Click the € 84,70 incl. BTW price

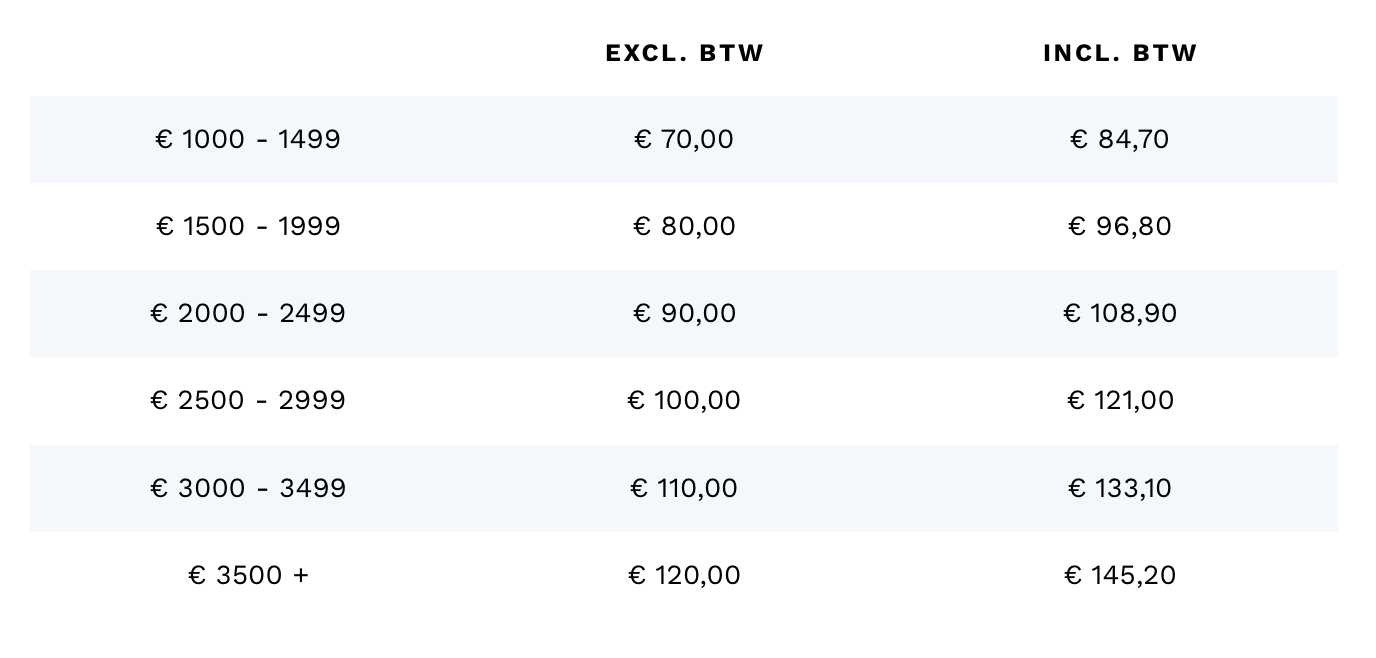[1120, 139]
